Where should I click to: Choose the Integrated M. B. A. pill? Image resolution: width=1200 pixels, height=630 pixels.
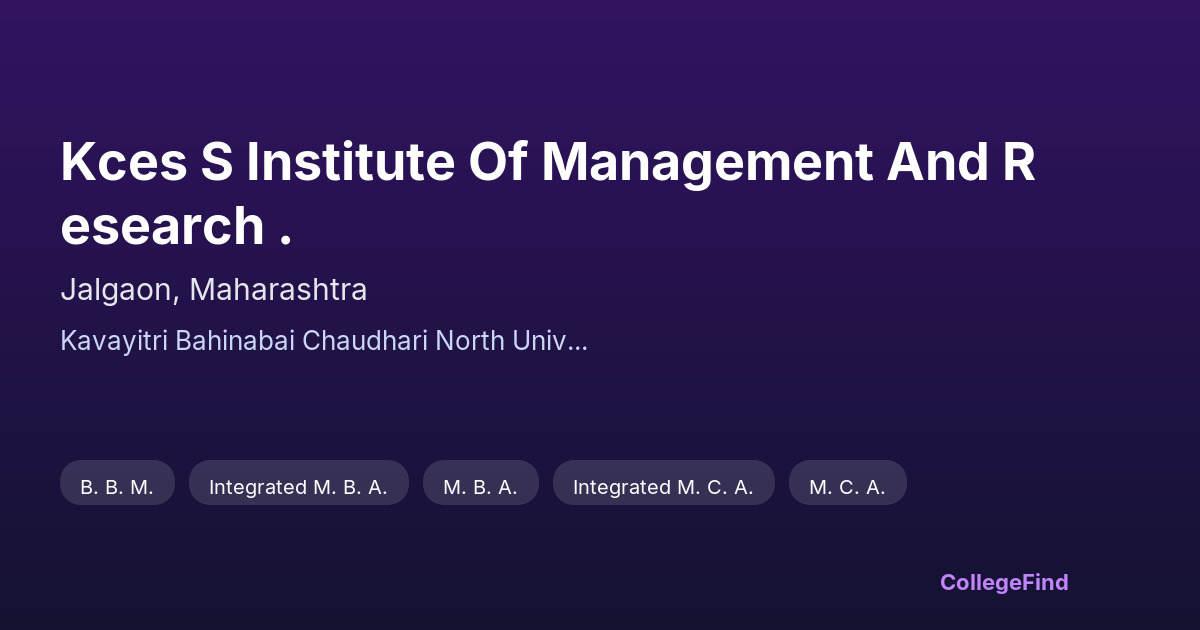298,487
